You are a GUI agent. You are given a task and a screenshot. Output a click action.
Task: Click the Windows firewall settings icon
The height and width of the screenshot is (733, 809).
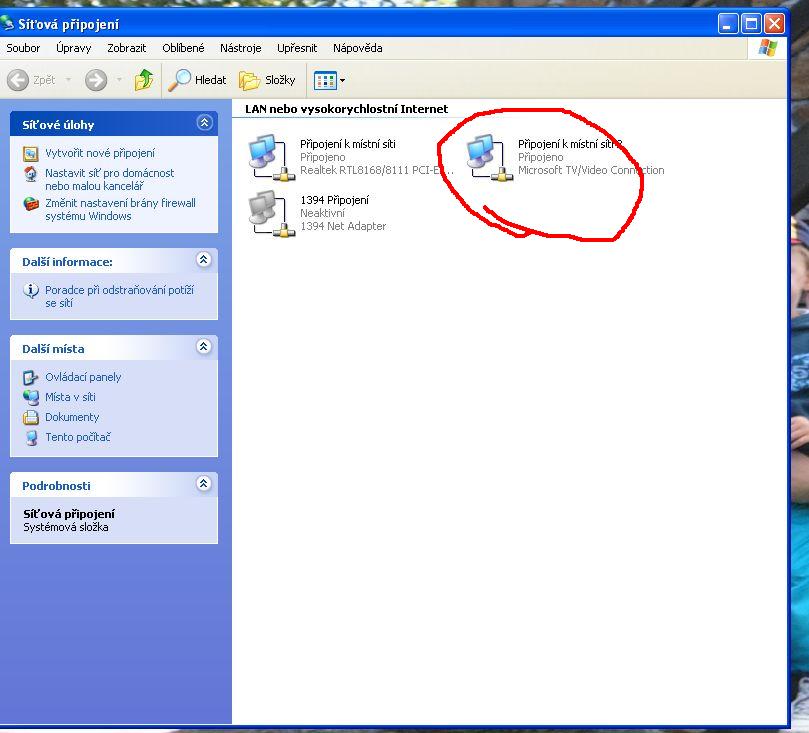coord(31,204)
